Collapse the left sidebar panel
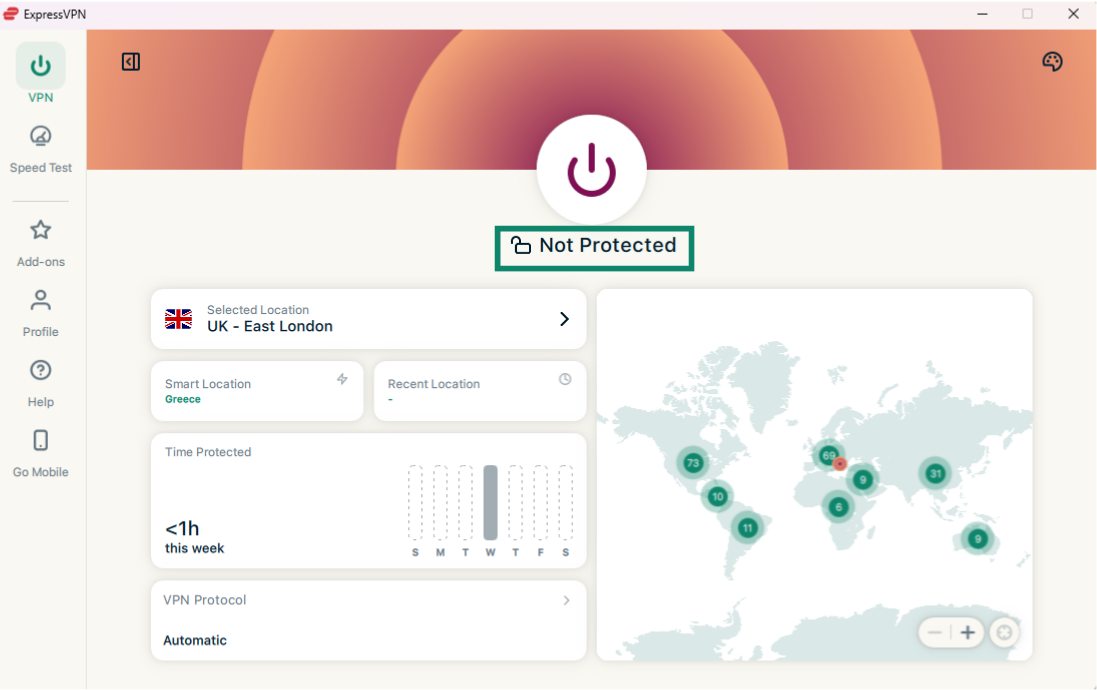 tap(131, 62)
